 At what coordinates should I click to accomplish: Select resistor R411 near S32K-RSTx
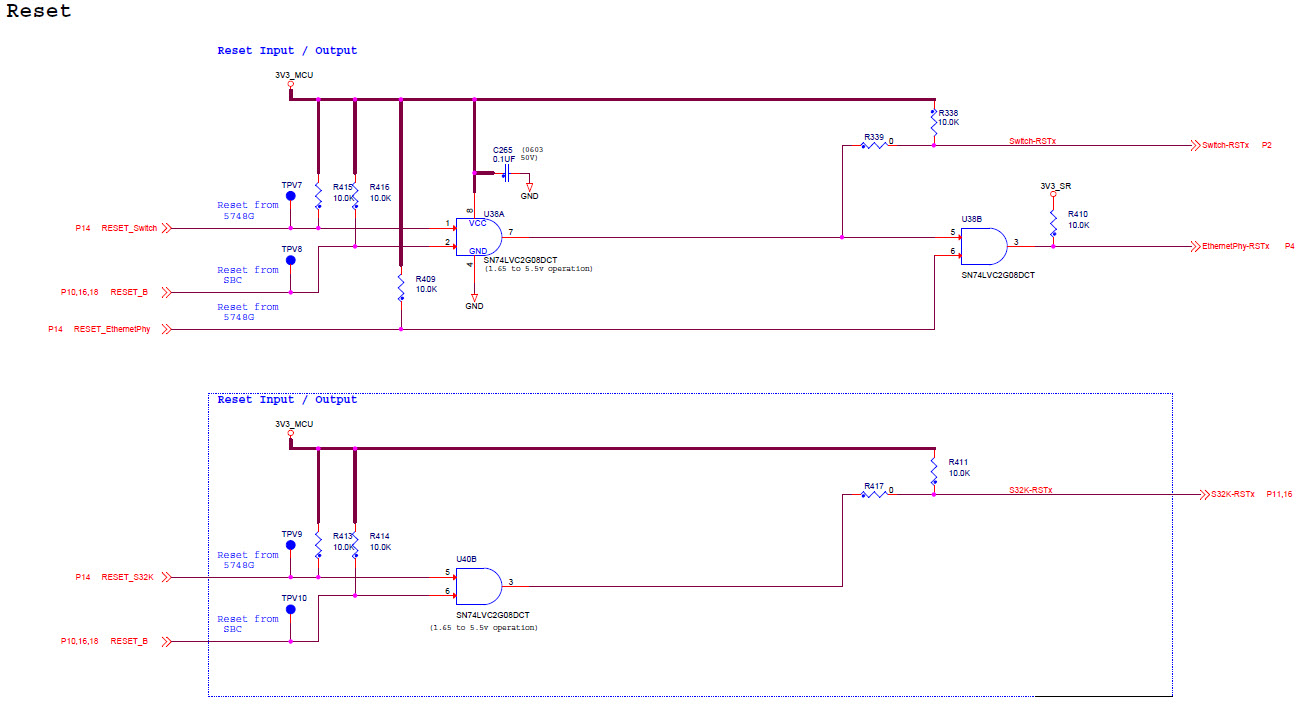[x=932, y=469]
